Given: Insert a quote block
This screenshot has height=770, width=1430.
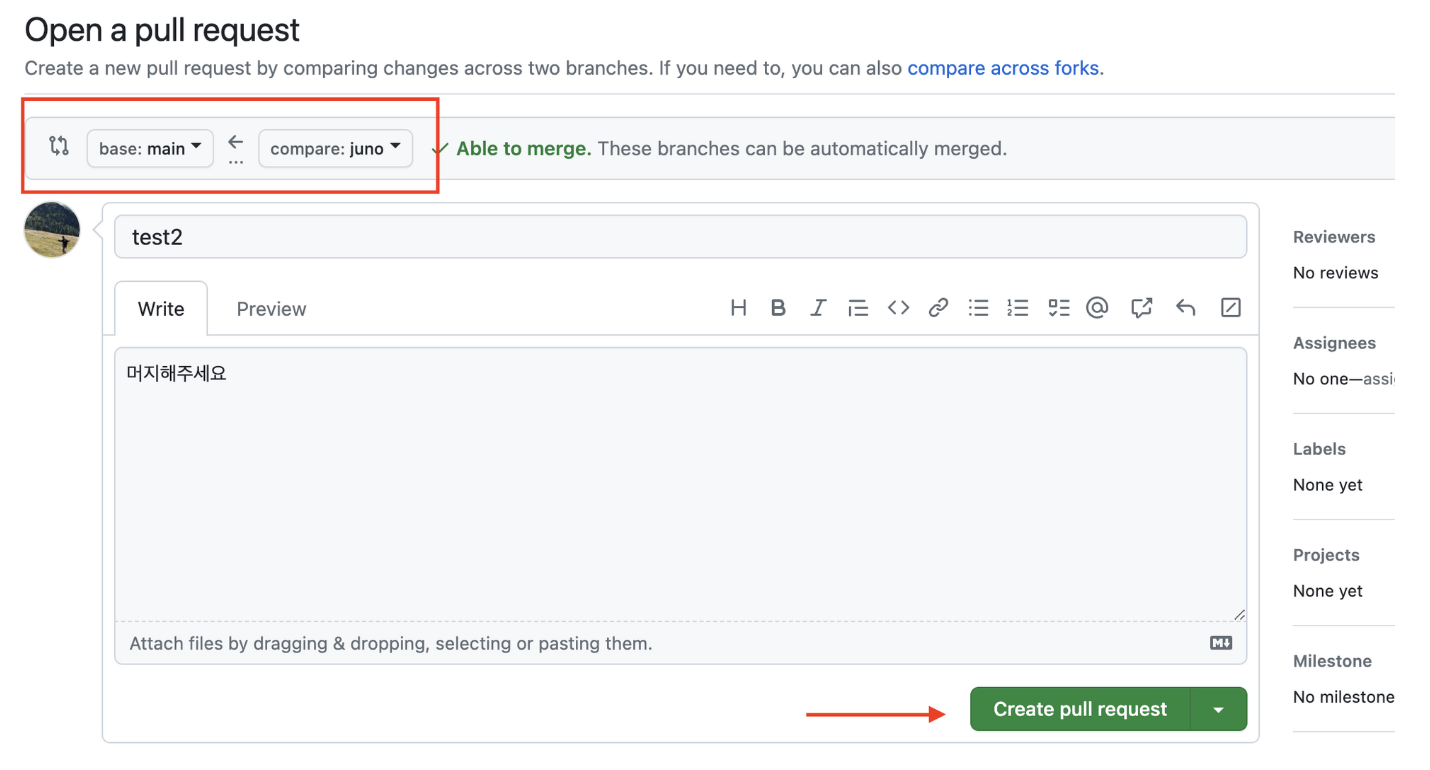Looking at the screenshot, I should pyautogui.click(x=858, y=308).
